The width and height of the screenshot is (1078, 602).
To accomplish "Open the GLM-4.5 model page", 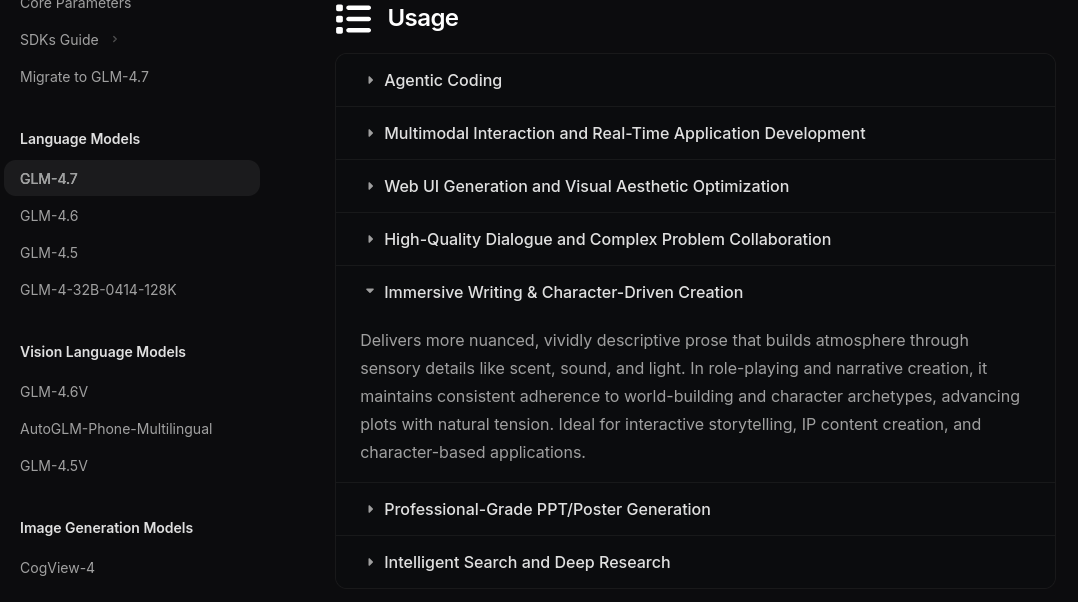I will coord(49,252).
